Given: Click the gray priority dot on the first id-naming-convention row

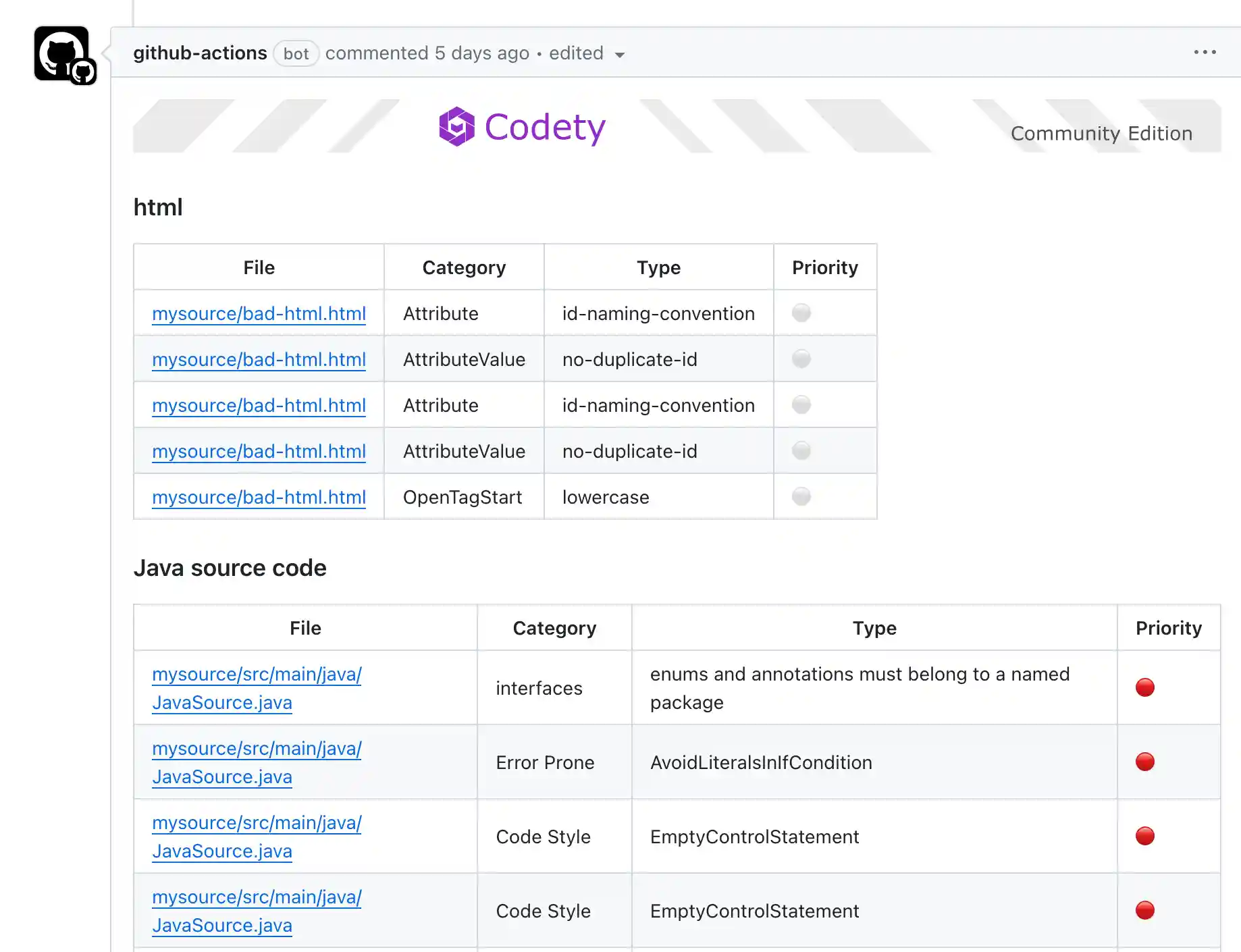Looking at the screenshot, I should [x=801, y=313].
